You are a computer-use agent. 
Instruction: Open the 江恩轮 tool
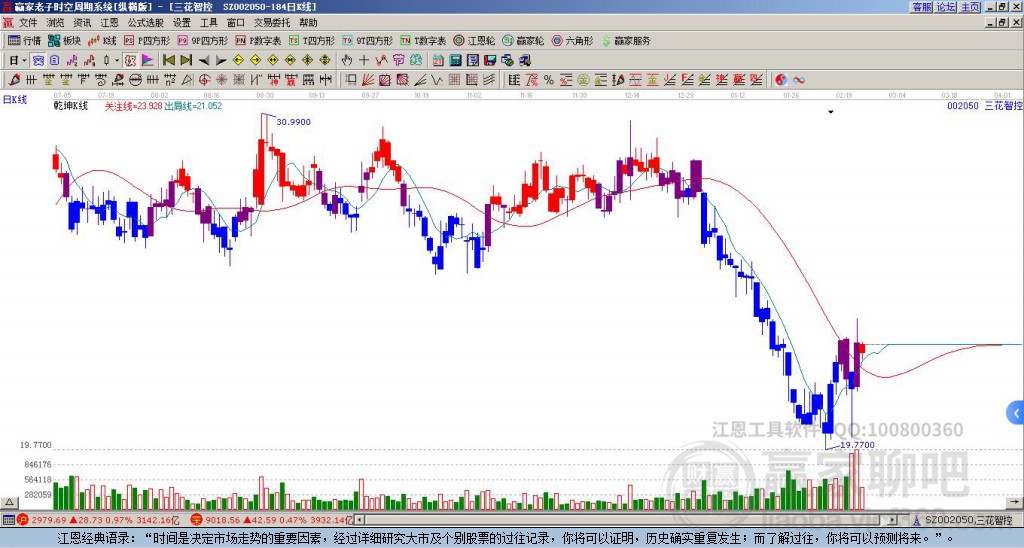coord(474,40)
